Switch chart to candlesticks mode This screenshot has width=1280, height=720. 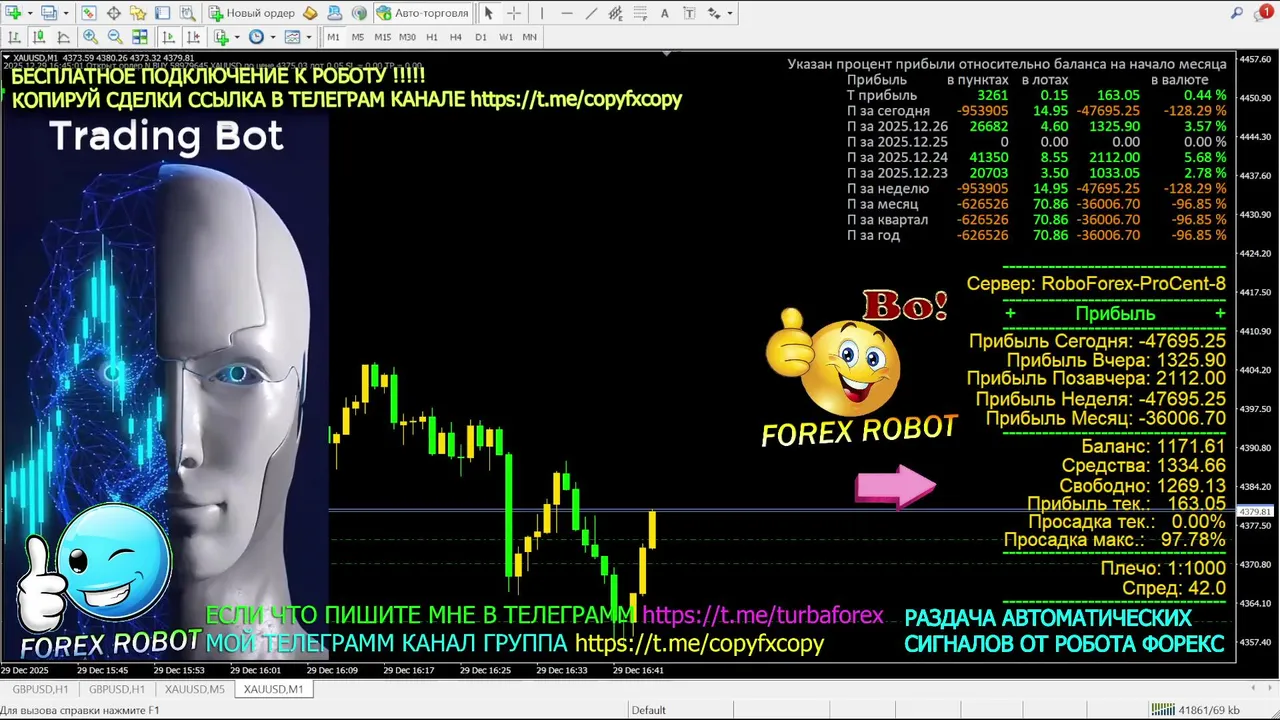tap(39, 37)
